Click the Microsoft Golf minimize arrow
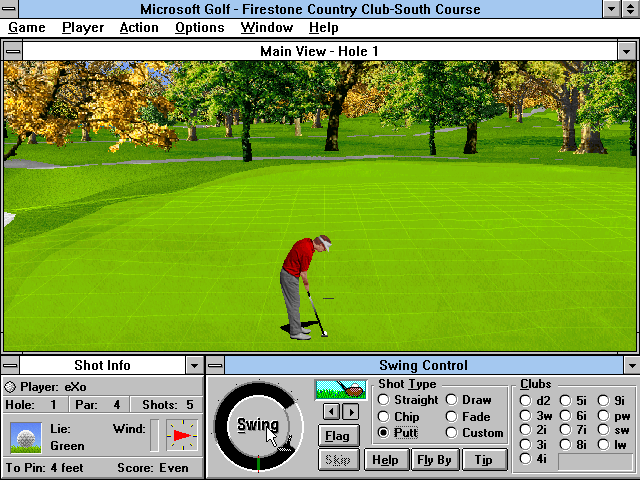This screenshot has height=480, width=640. [611, 9]
